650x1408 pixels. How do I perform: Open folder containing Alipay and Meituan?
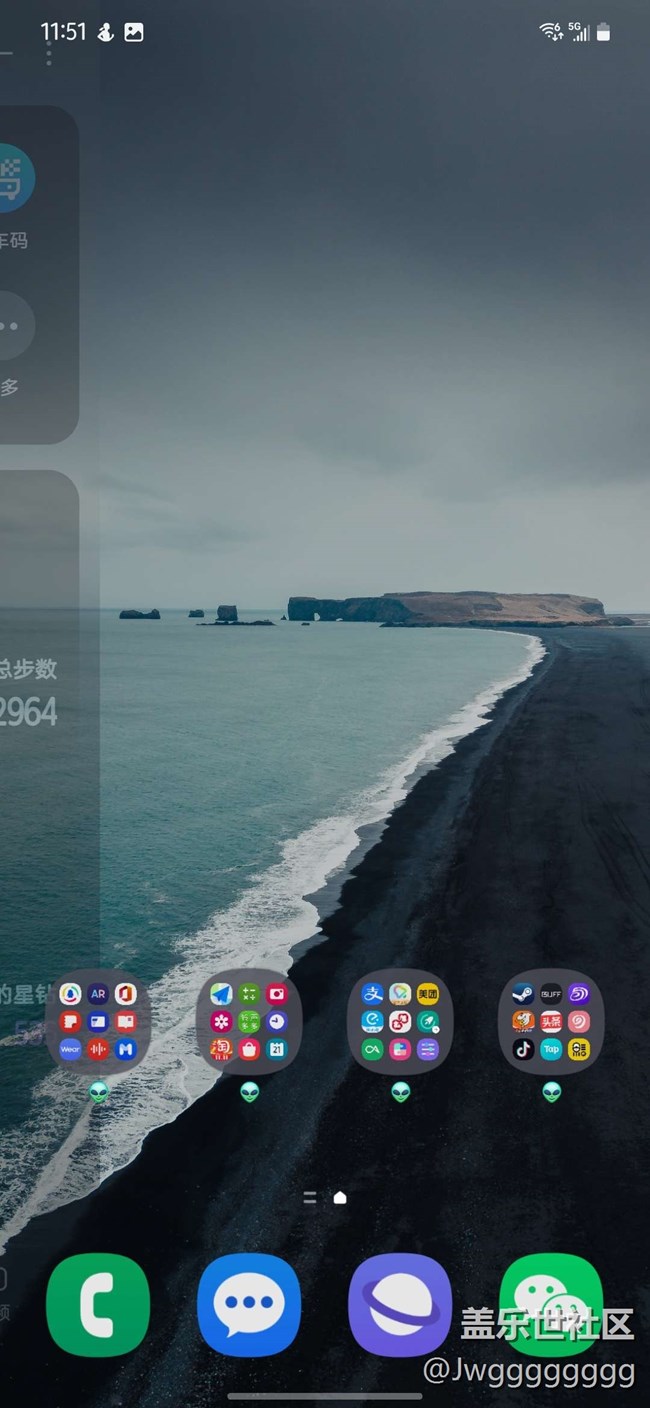point(400,1021)
